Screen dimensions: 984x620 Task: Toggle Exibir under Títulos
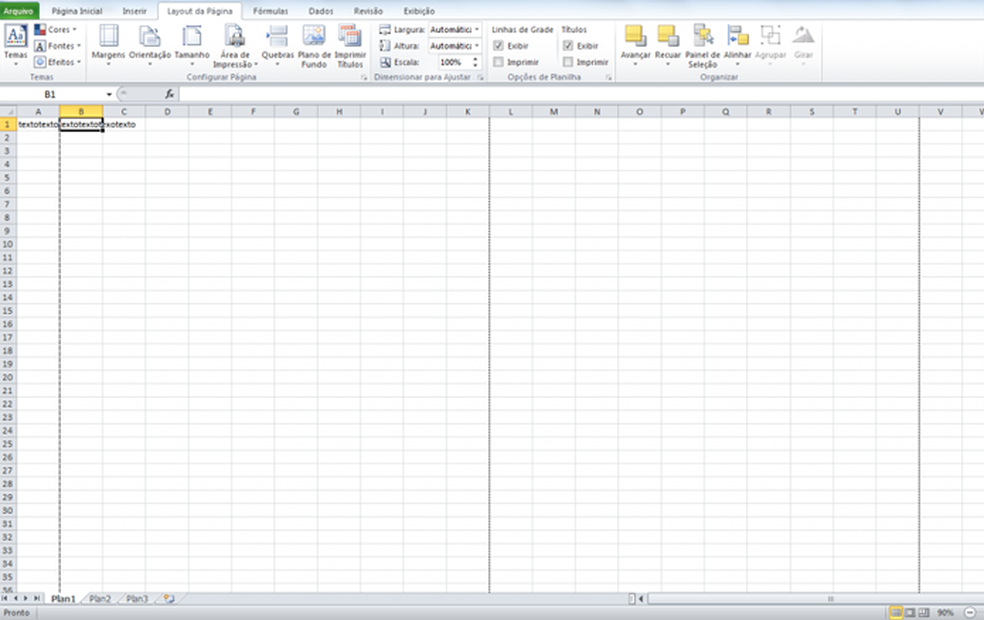pos(568,46)
